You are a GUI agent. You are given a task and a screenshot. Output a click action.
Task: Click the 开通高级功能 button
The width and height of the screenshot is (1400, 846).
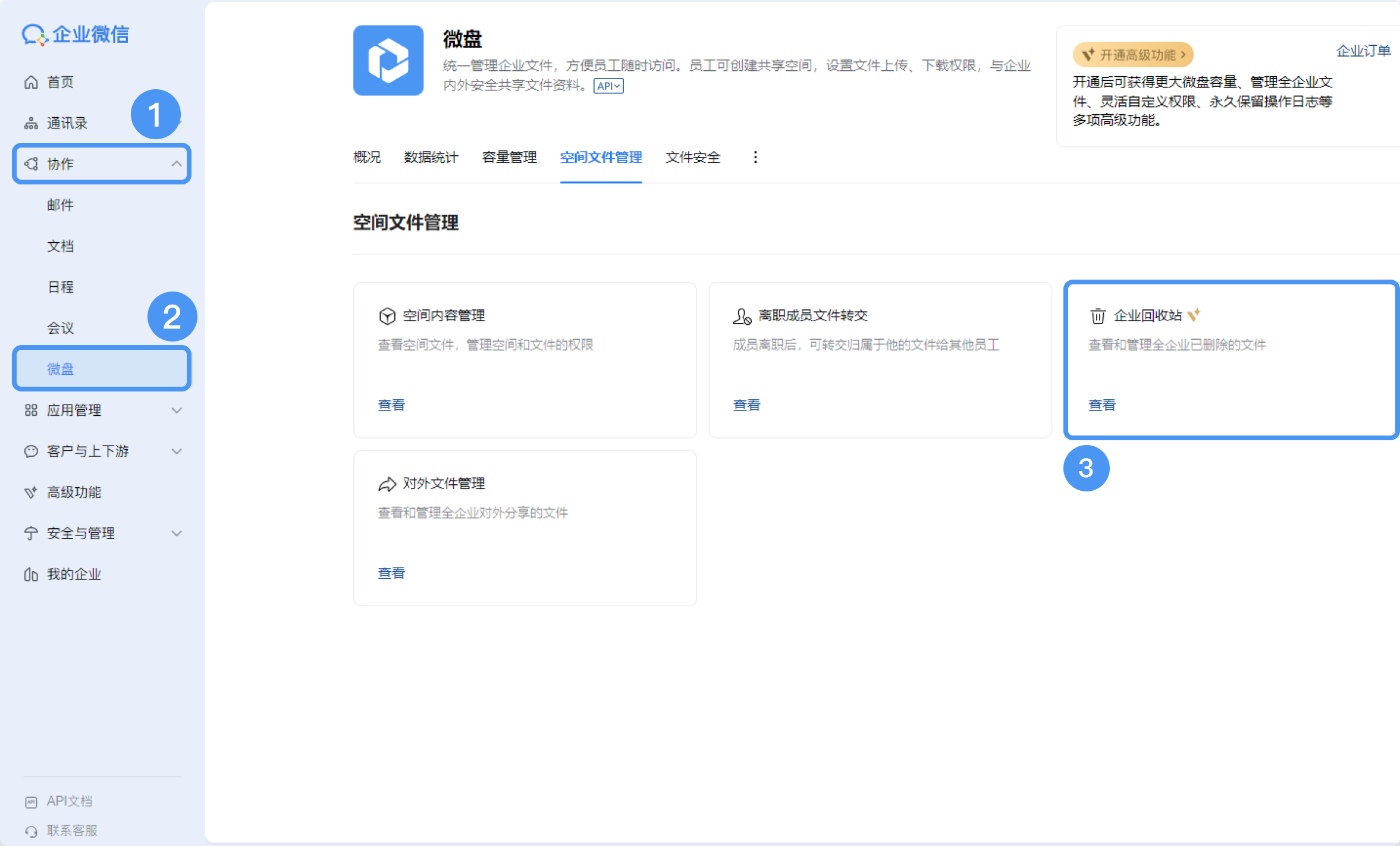(x=1134, y=55)
